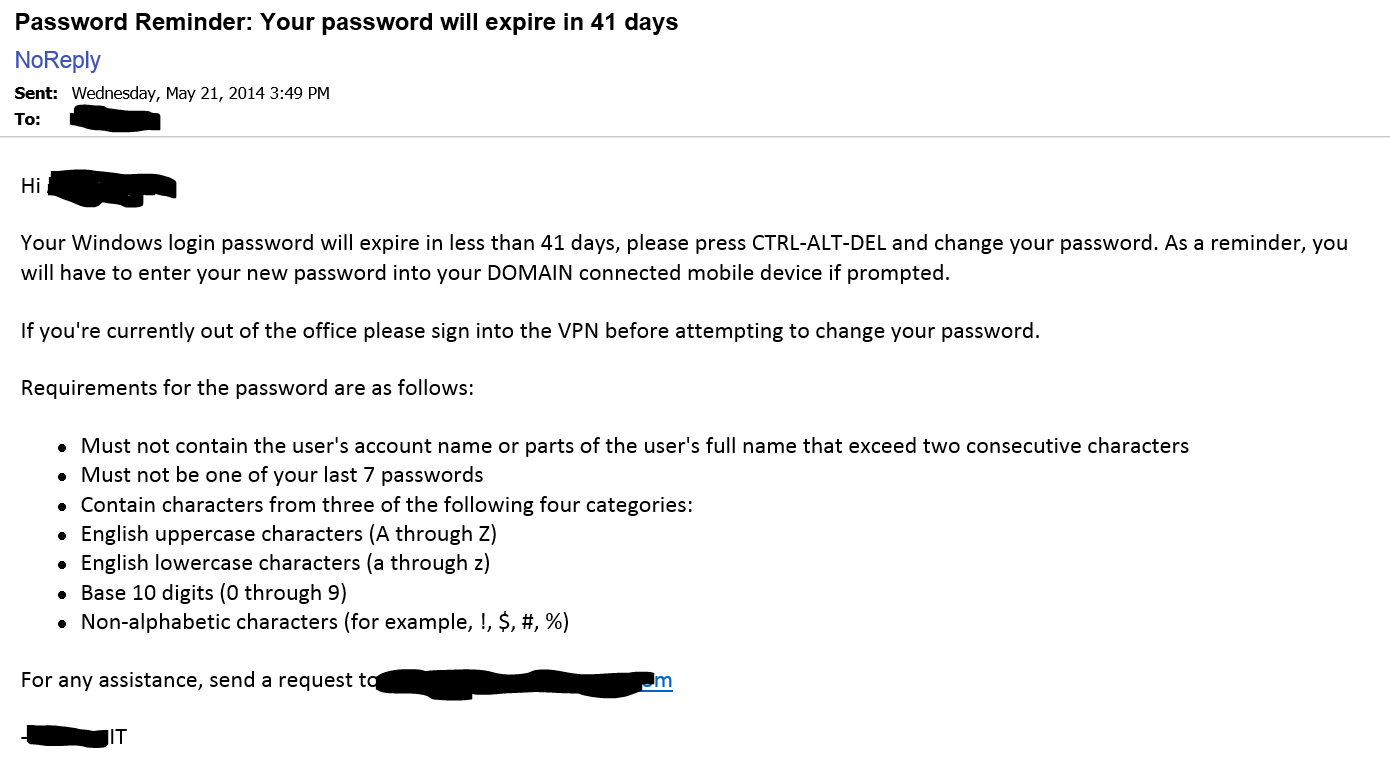Click the "English uppercase characters" bullet item
1390x757 pixels.
[288, 534]
